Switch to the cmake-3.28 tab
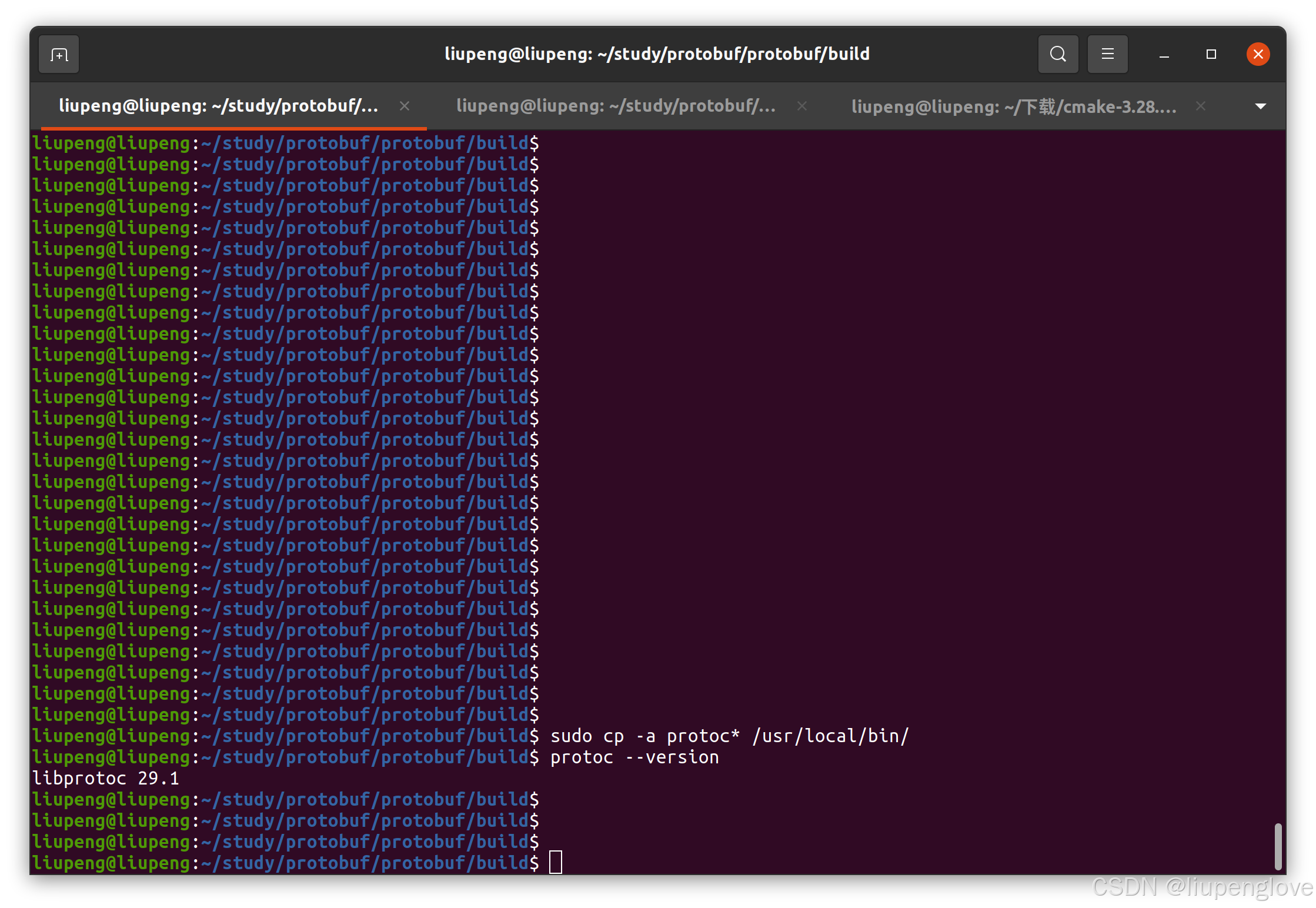This screenshot has height=908, width=1316. [x=1014, y=106]
